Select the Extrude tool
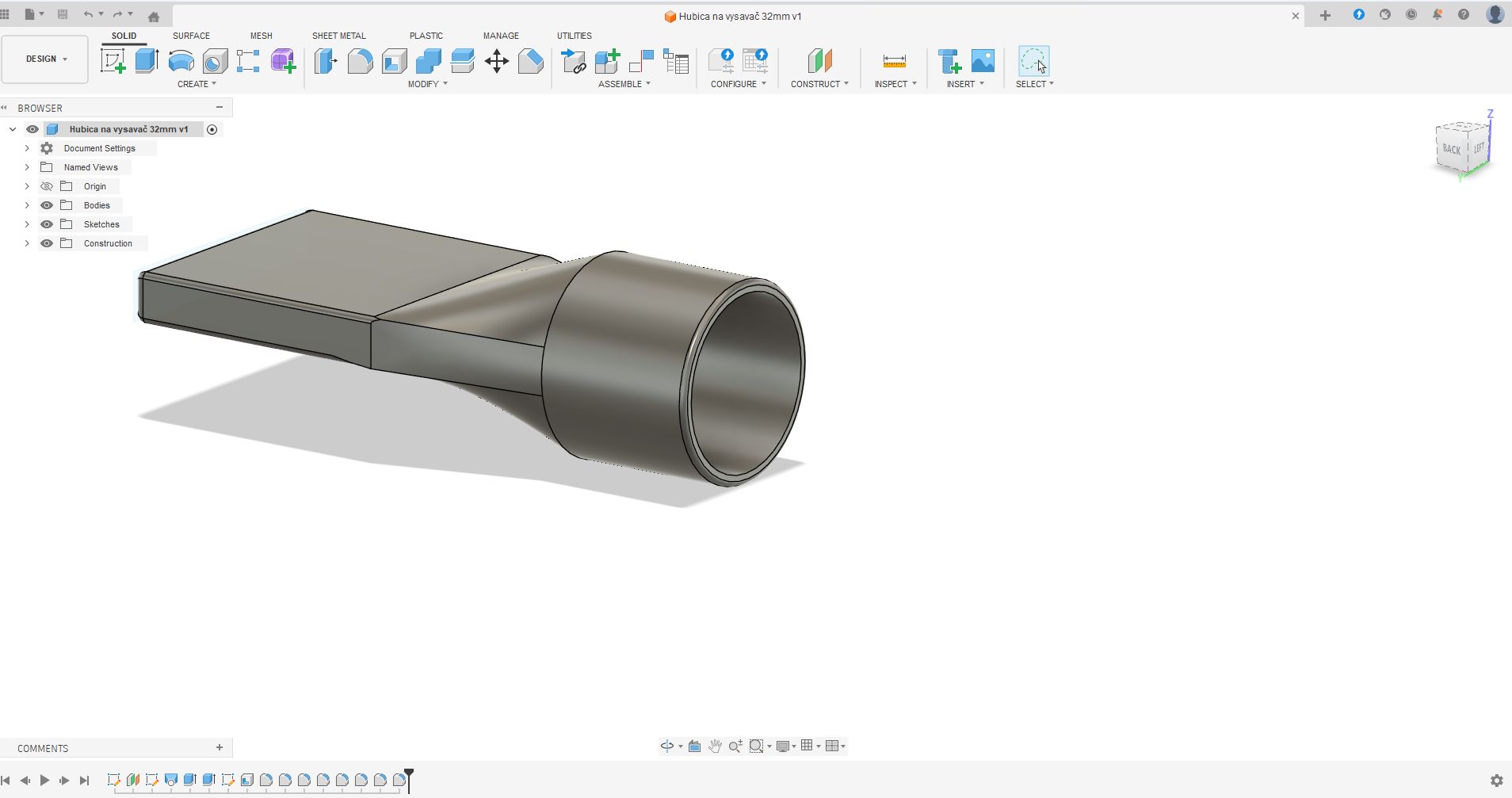Viewport: 1512px width, 798px height. (147, 61)
